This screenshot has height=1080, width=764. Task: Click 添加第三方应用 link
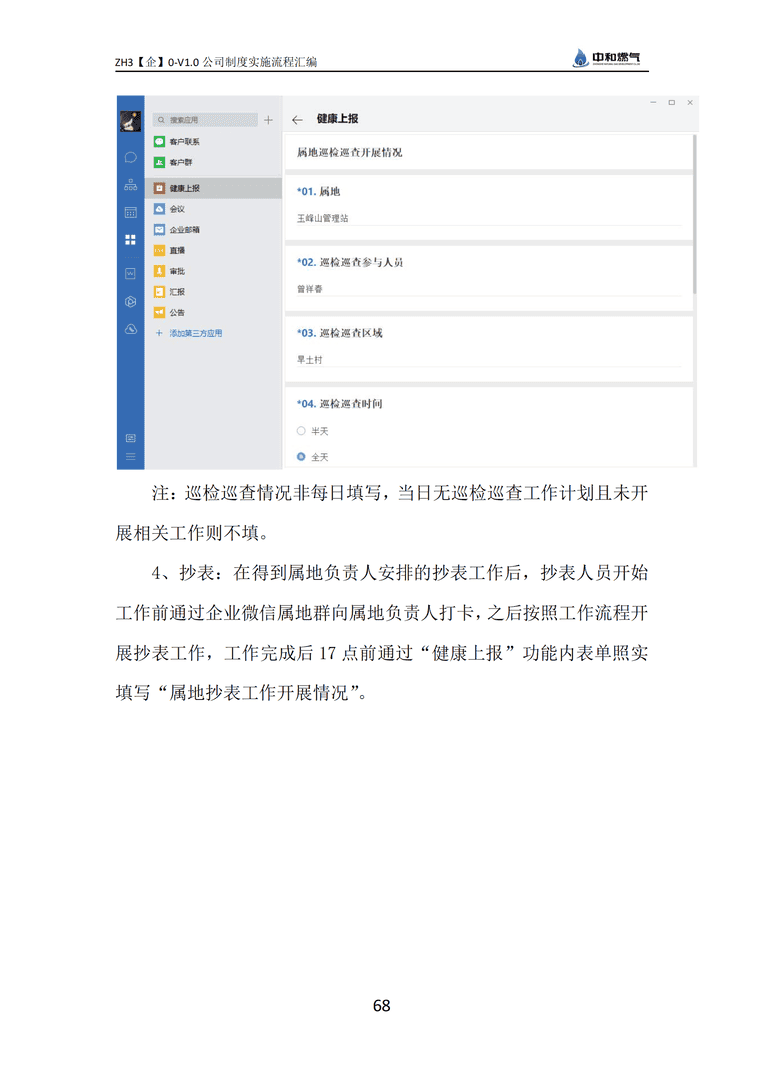coord(196,333)
